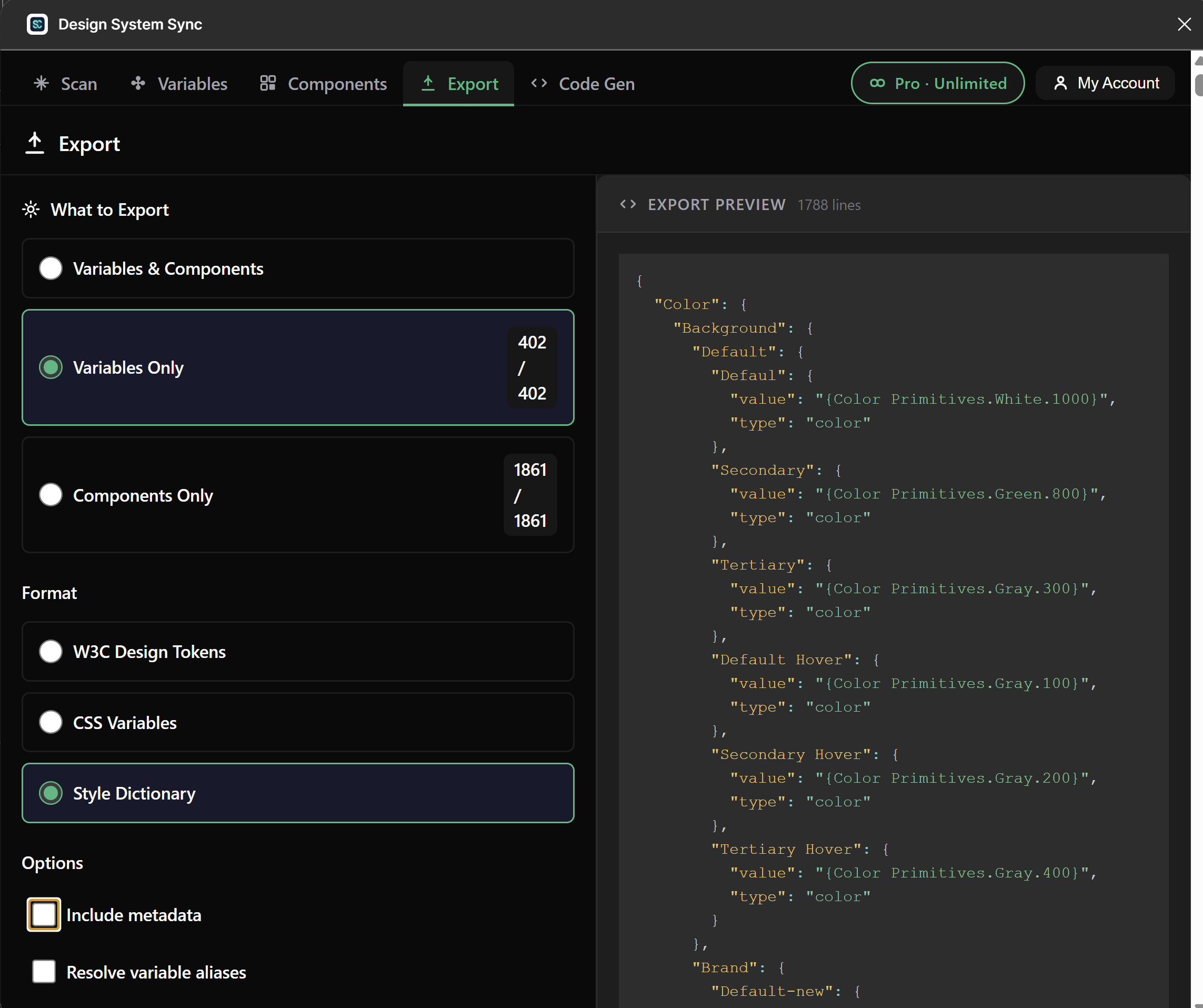The height and width of the screenshot is (1008, 1203).
Task: Click the 1861 / 1861 component count badge
Action: coord(530,495)
